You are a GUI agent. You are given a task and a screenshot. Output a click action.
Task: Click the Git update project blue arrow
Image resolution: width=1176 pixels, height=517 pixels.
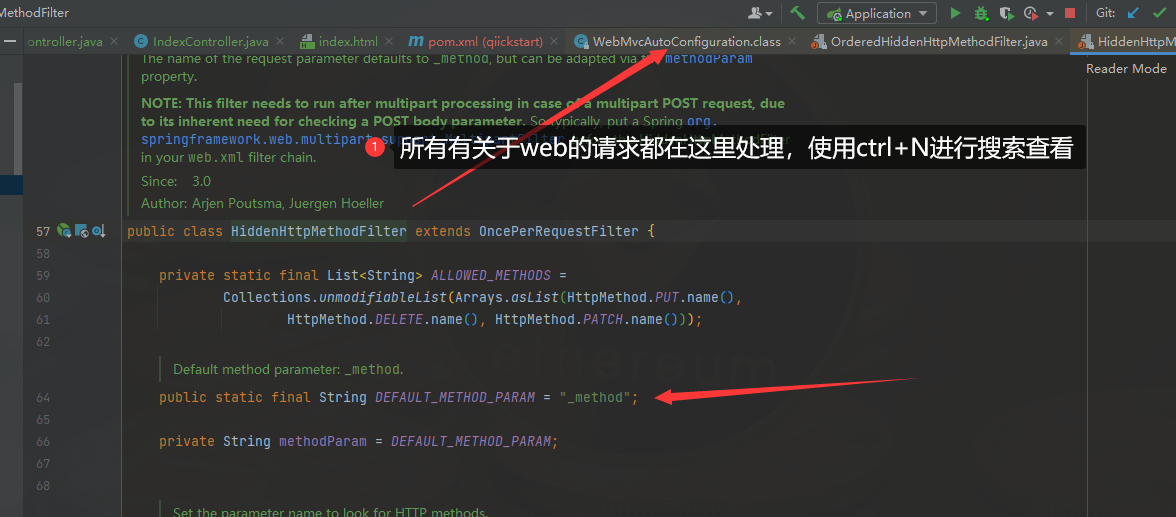coord(1133,13)
